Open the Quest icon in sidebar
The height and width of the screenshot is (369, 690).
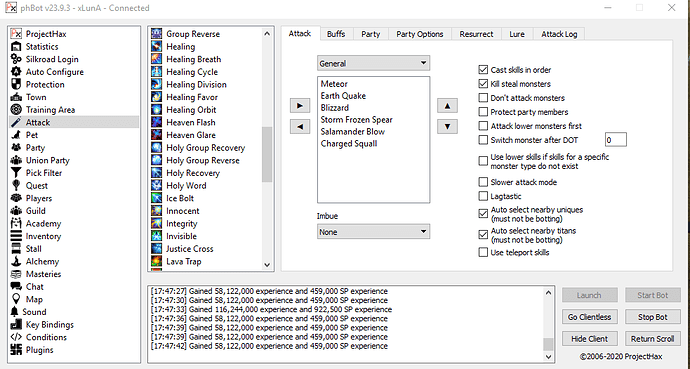pyautogui.click(x=16, y=186)
